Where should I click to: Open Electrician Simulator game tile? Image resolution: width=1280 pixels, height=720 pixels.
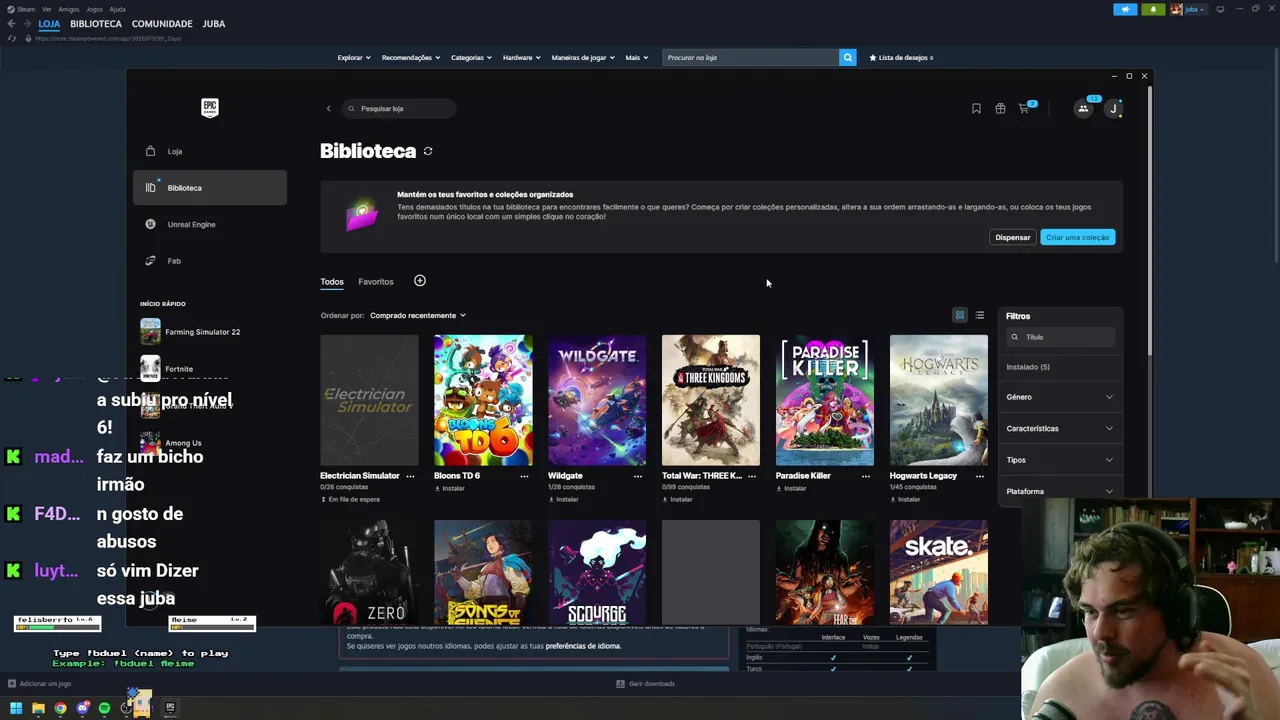tap(369, 400)
